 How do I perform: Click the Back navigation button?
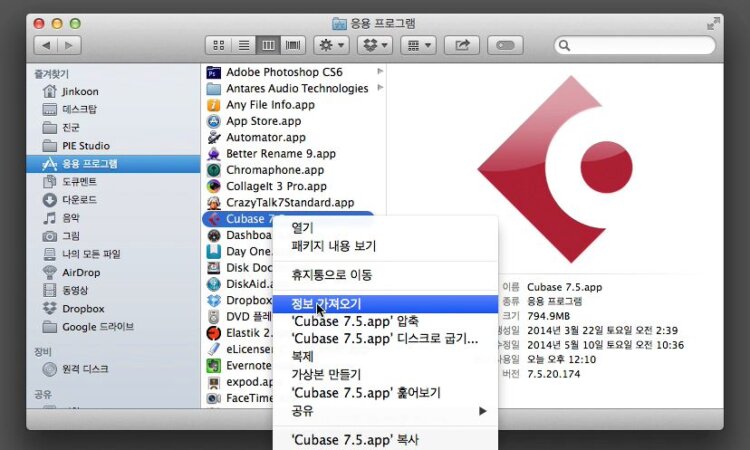[44, 45]
